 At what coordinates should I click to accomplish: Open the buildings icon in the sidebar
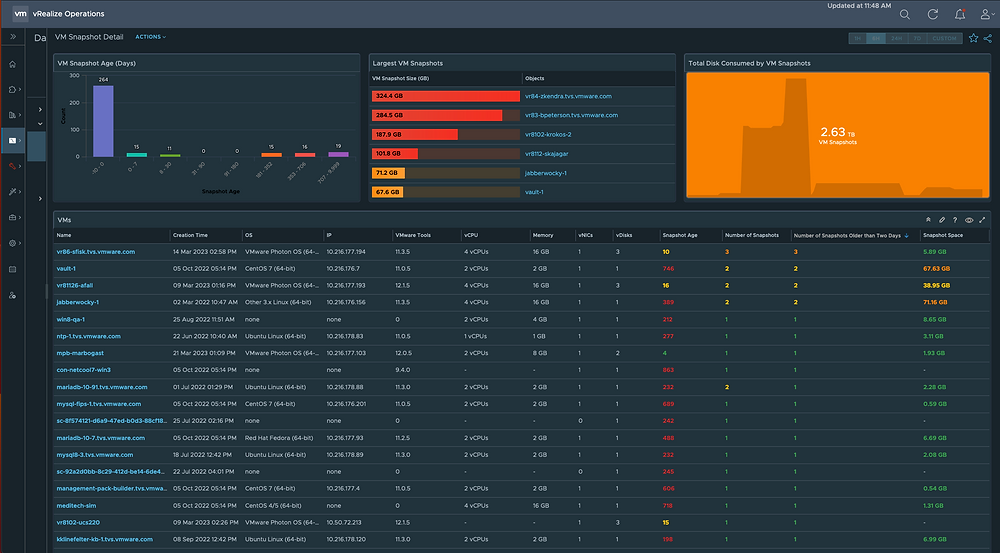[x=12, y=115]
